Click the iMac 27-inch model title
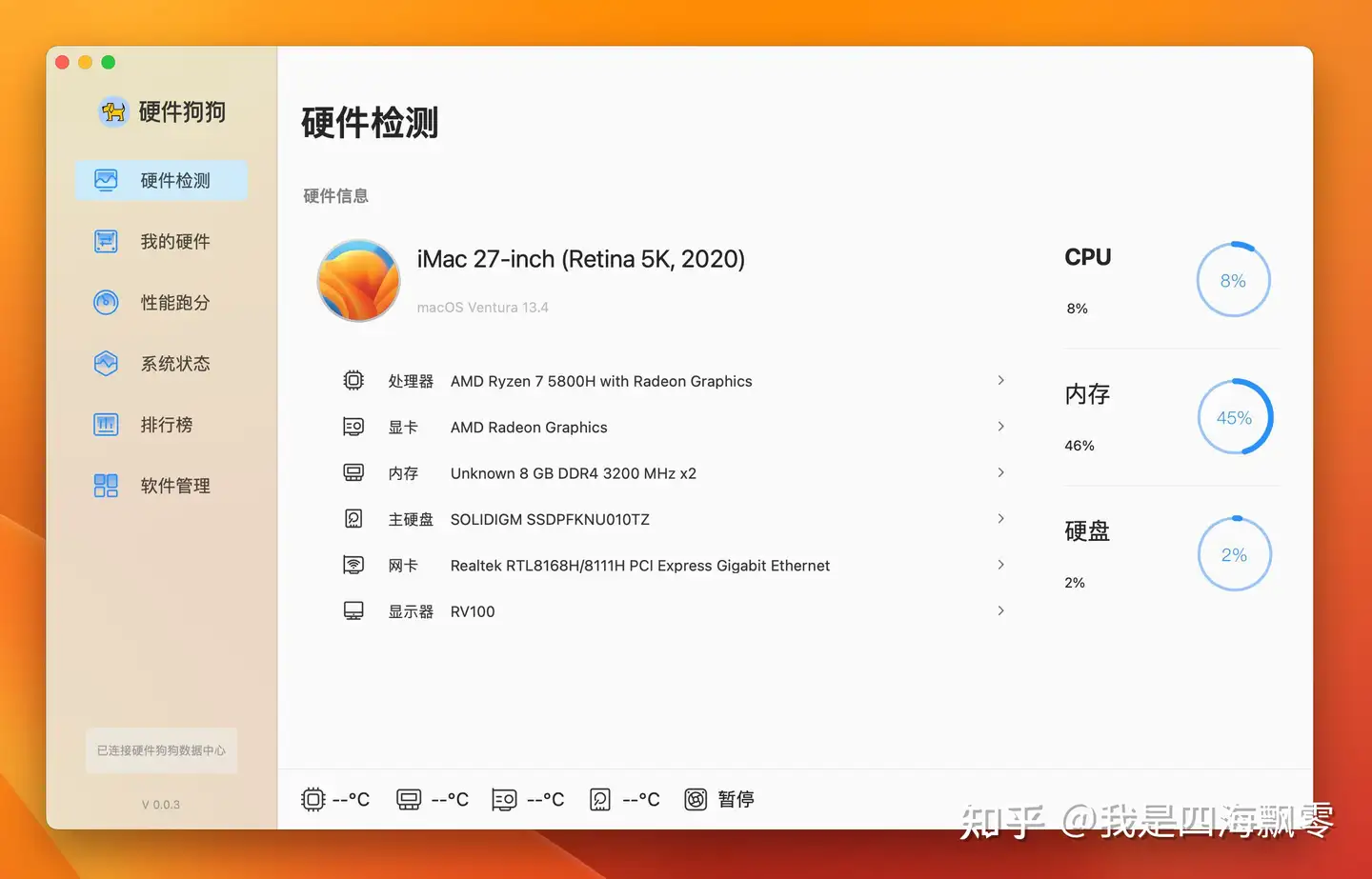Viewport: 1372px width, 879px height. 581,259
